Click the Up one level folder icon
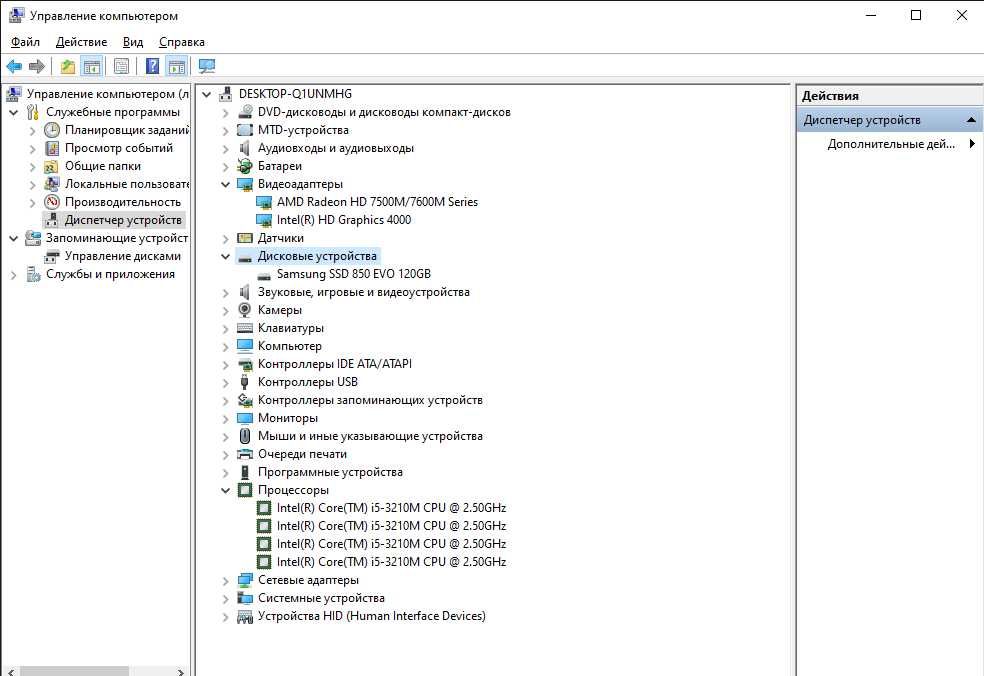 pyautogui.click(x=68, y=66)
